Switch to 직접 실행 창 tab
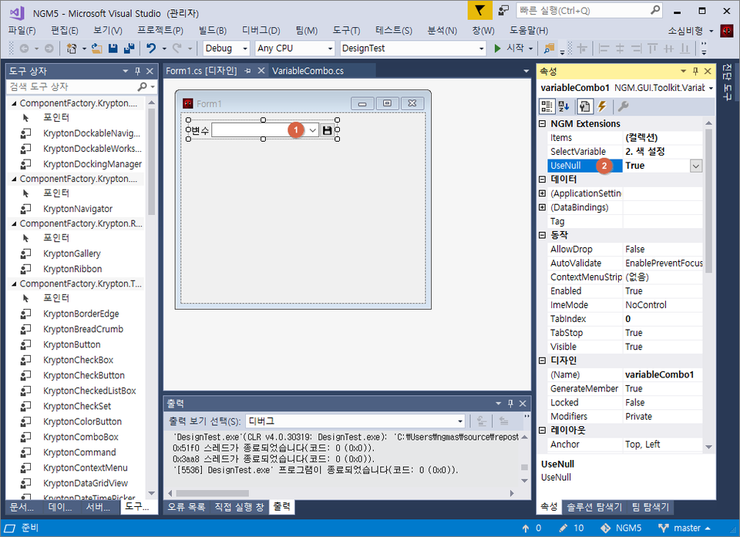Viewport: 740px width, 537px height. [239, 507]
